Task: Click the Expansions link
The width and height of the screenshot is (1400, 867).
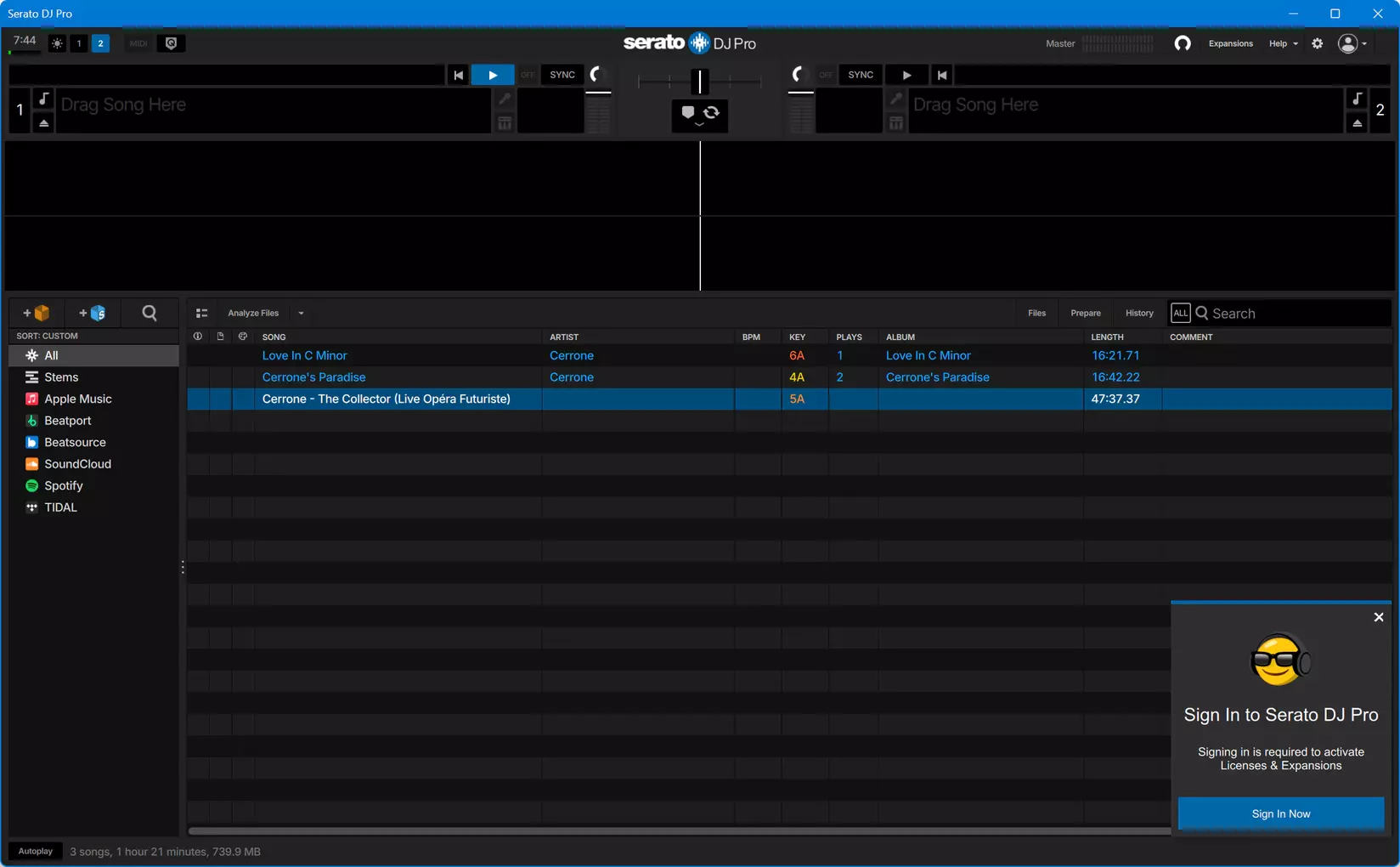Action: point(1230,43)
